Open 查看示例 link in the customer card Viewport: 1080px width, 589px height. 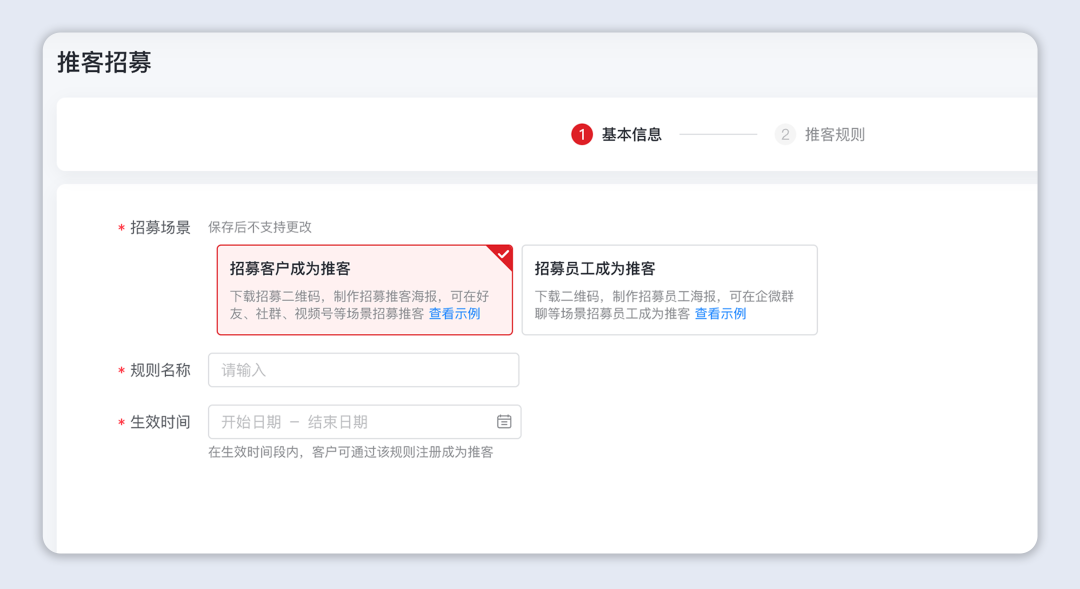tap(454, 314)
